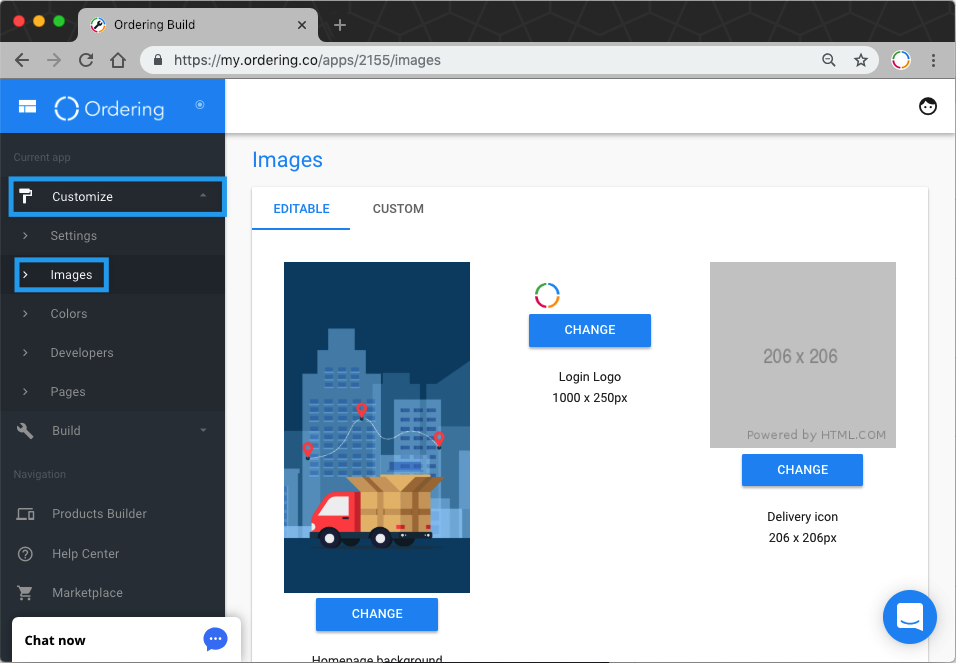Open the Intercom messenger launcher
This screenshot has height=663, width=956.
pos(910,617)
